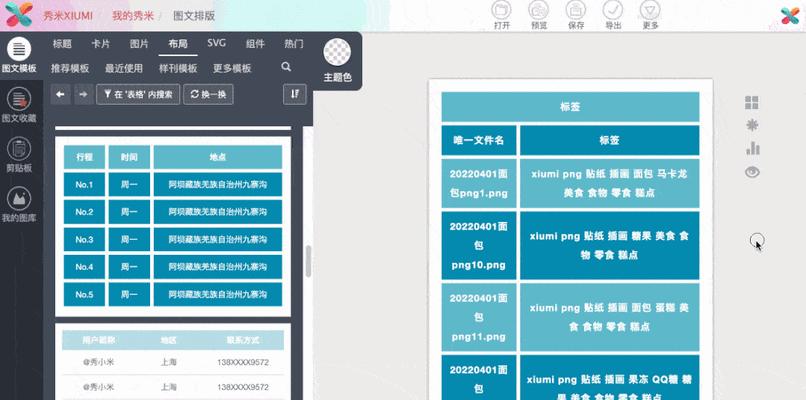This screenshot has width=806, height=400.
Task: Click the 行程 header cell in template
Action: (84, 157)
